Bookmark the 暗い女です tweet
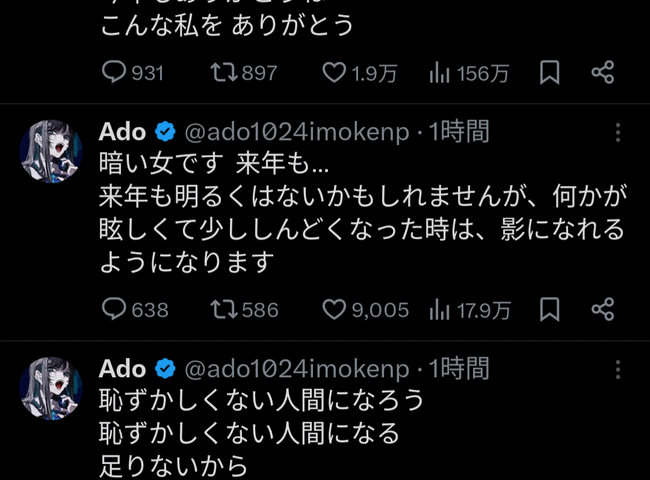Screen dimensions: 650x480 coord(549,309)
